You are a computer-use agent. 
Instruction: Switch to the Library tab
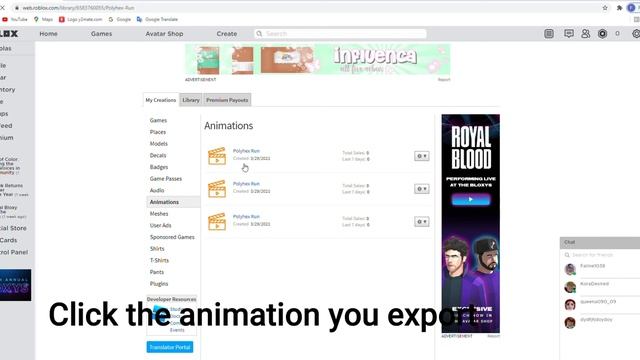191,100
